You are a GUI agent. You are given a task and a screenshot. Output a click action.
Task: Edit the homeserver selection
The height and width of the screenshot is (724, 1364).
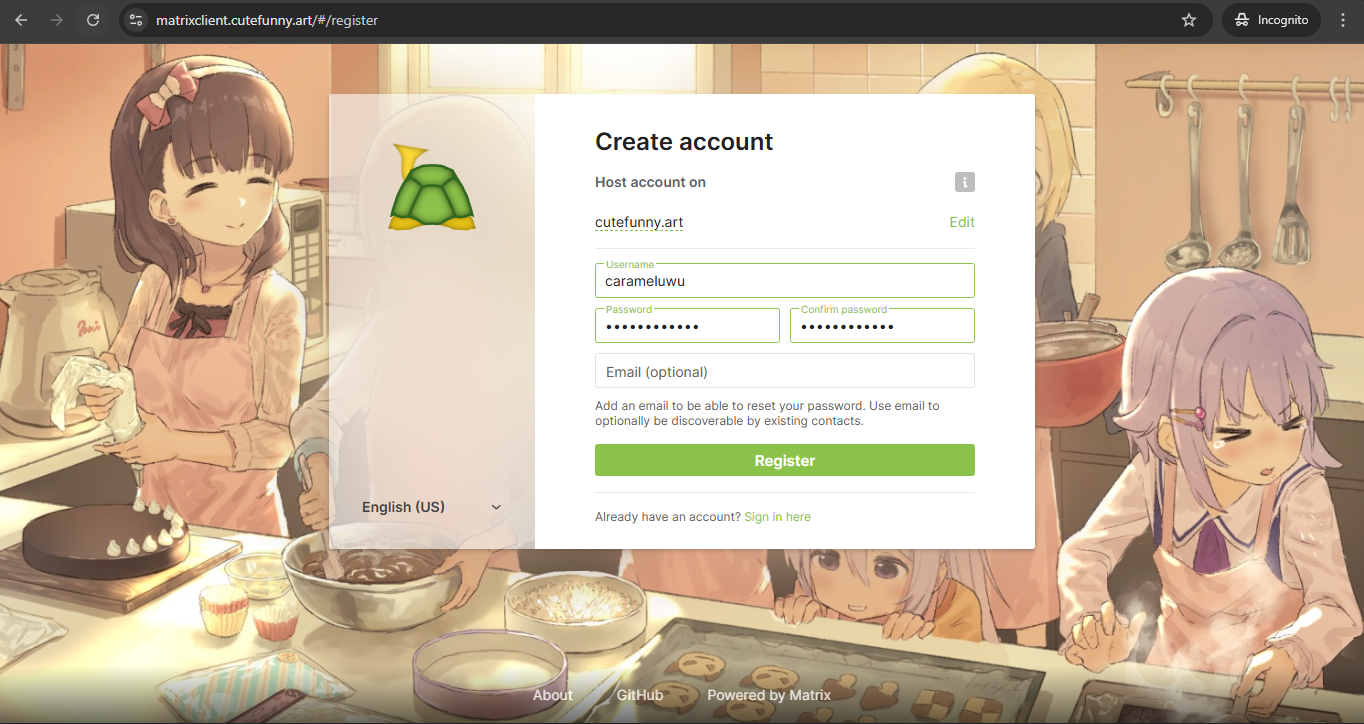click(x=962, y=222)
